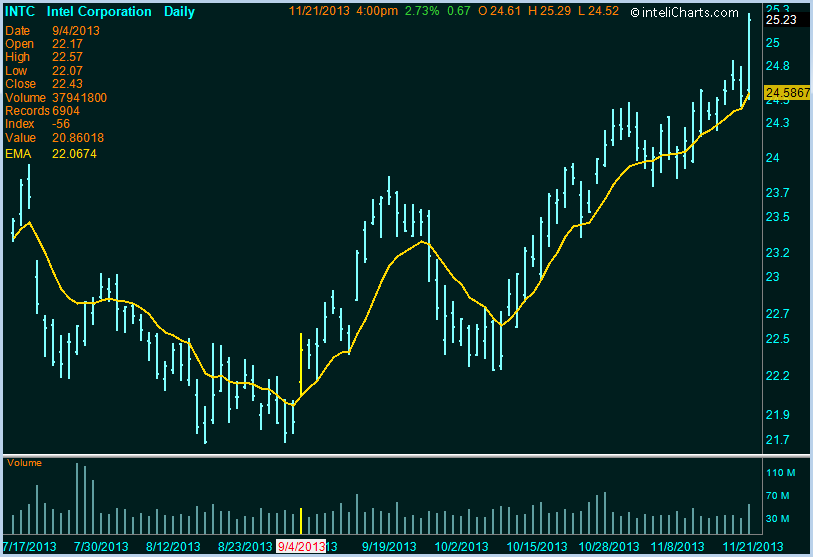Click the yellow highlighted 9/4 price bar

[x=301, y=365]
